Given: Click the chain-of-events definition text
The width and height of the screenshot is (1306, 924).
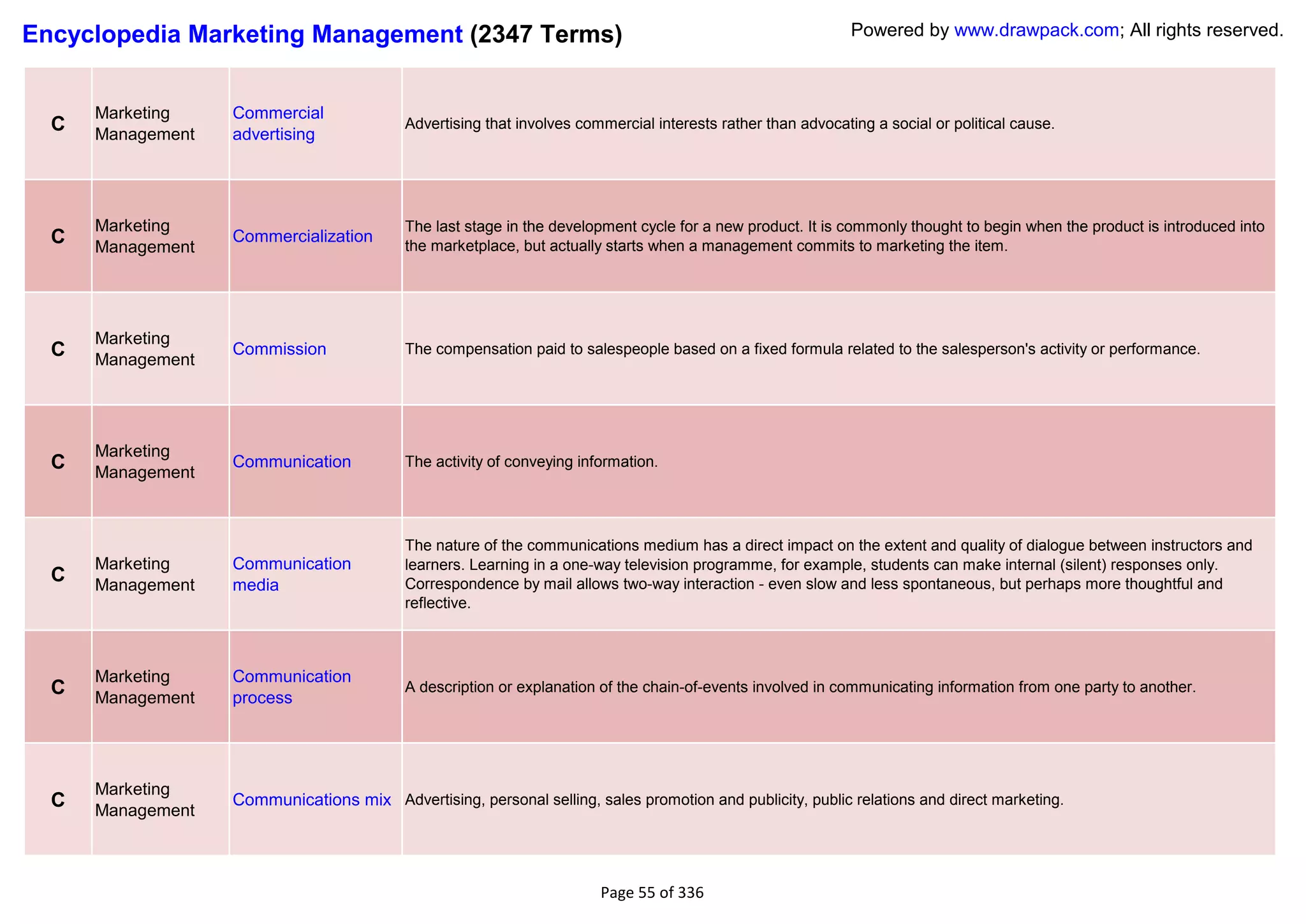Looking at the screenshot, I should [800, 687].
